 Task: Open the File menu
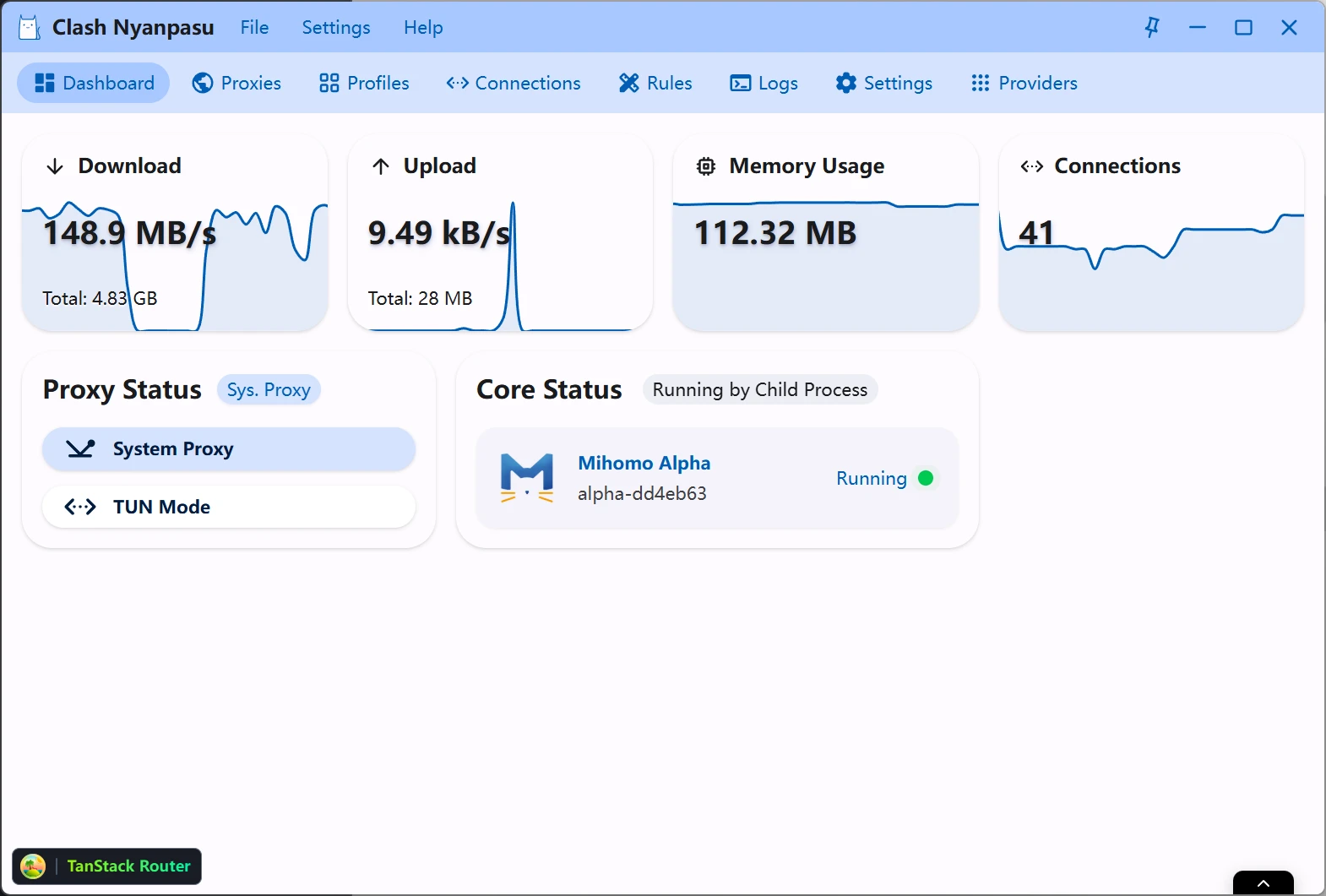tap(254, 28)
